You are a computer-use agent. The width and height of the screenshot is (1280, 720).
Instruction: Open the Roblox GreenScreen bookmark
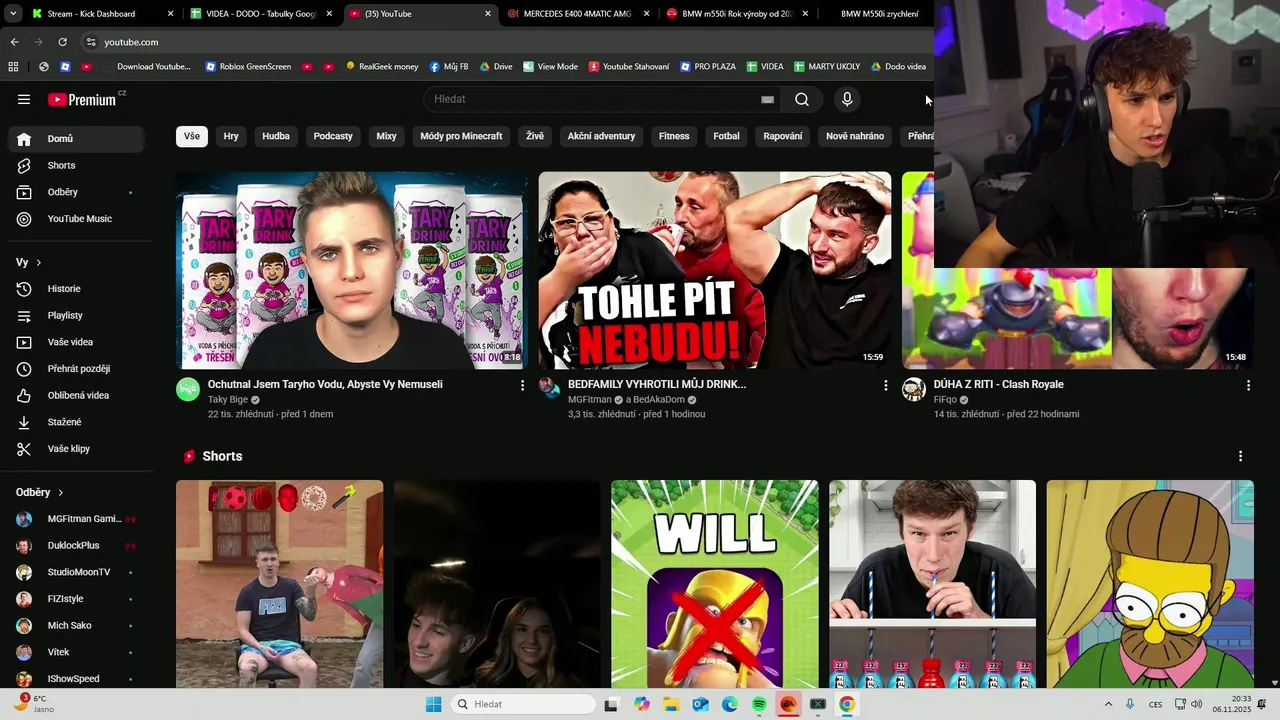(x=248, y=67)
